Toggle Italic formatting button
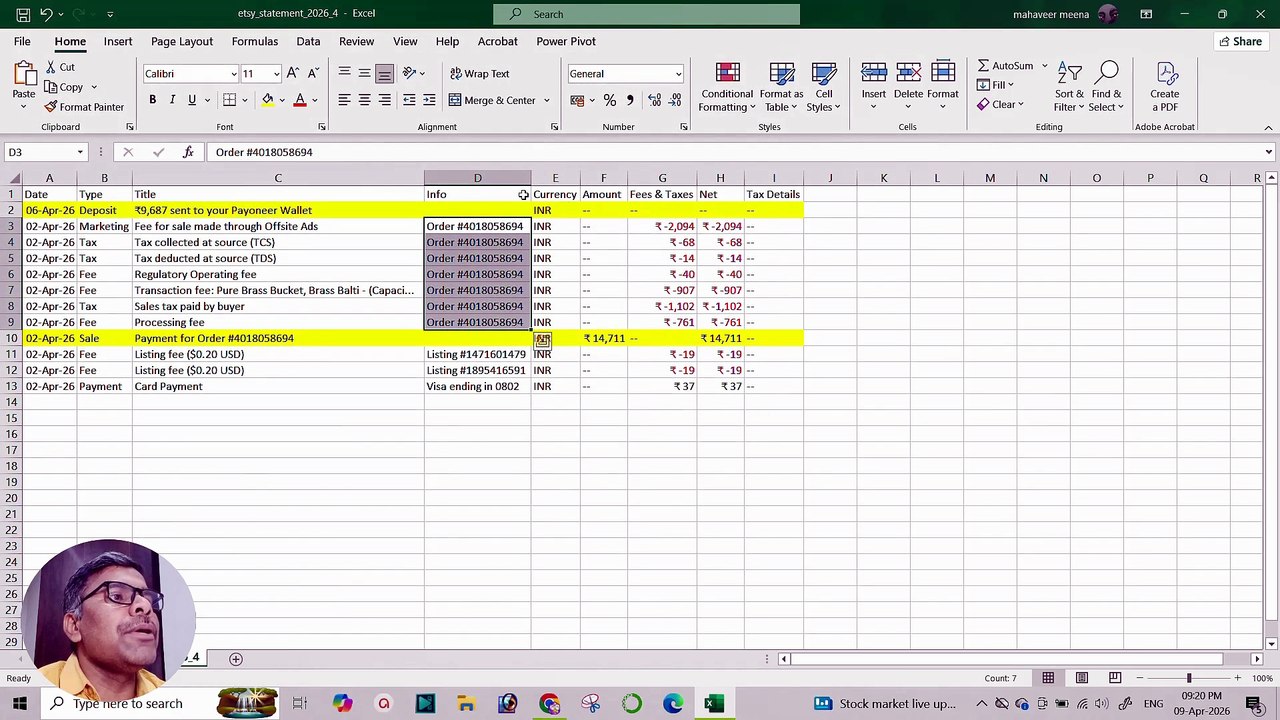Image resolution: width=1280 pixels, height=720 pixels. 172,100
